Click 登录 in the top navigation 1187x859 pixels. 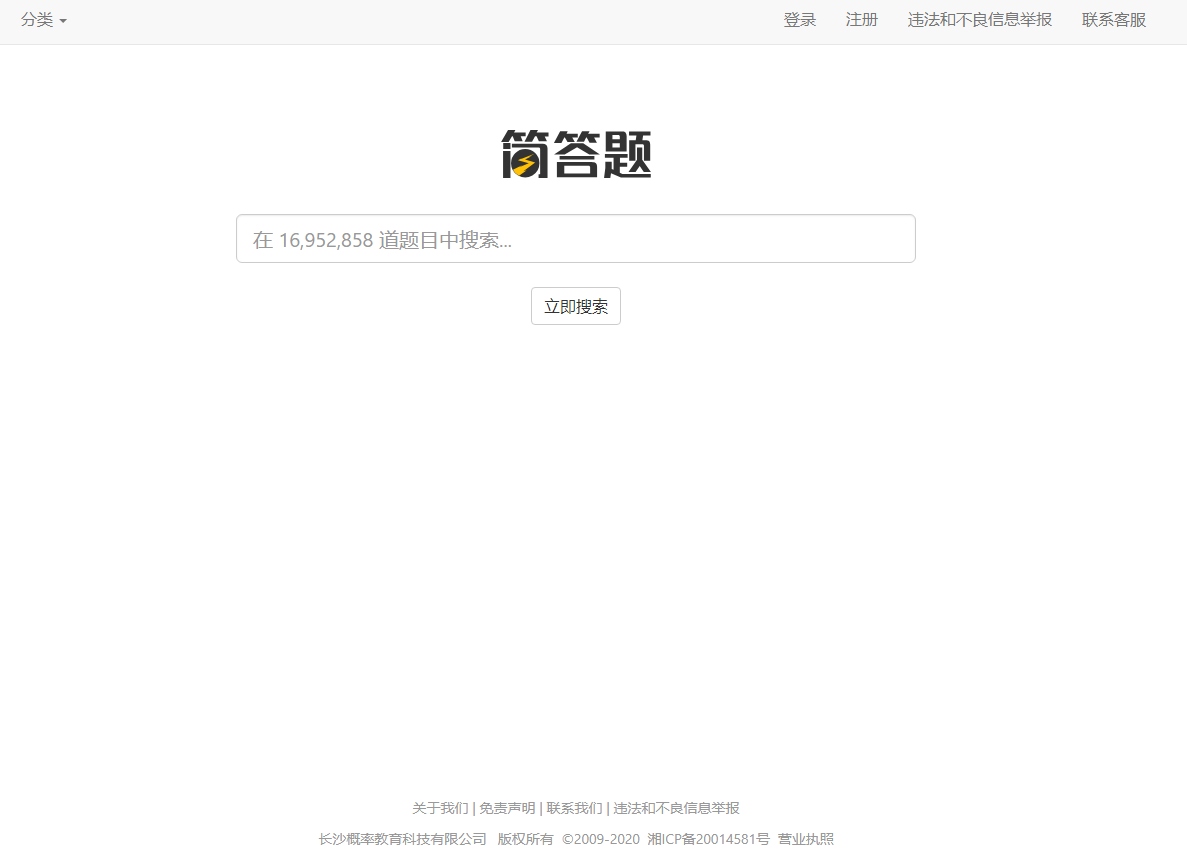(x=799, y=20)
